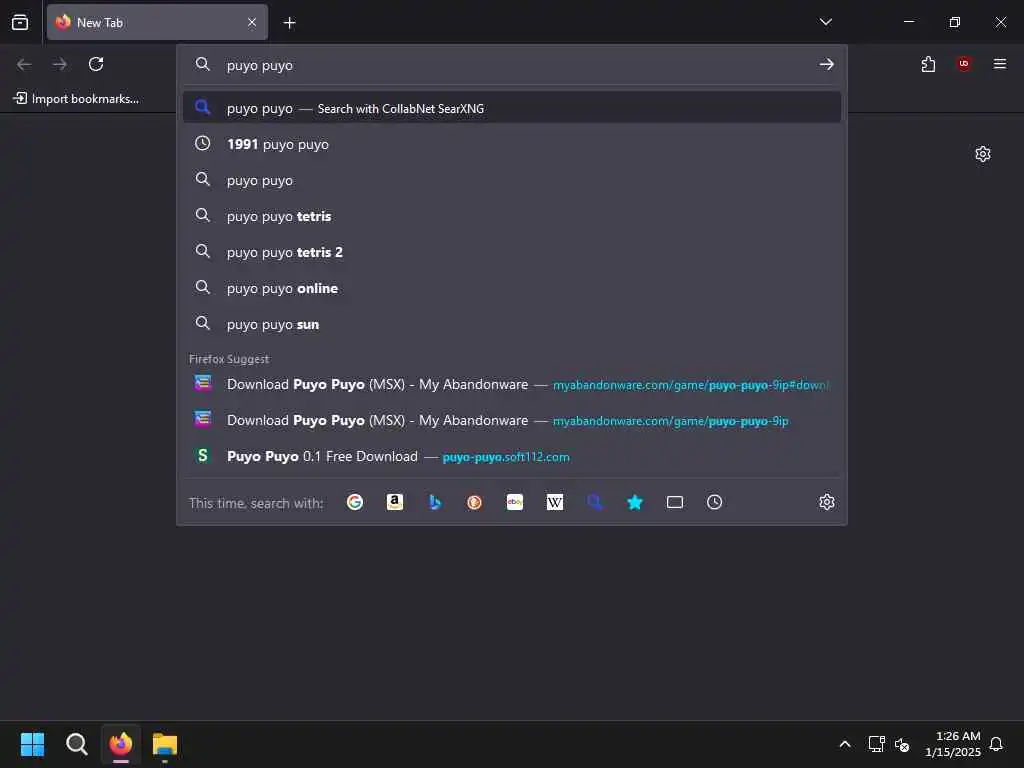Search within open Tabs icon
Image resolution: width=1024 pixels, height=768 pixels.
point(675,502)
